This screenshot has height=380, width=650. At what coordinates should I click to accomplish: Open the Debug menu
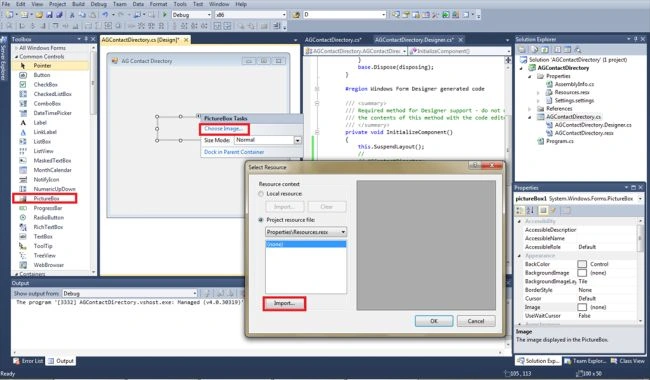click(x=99, y=4)
